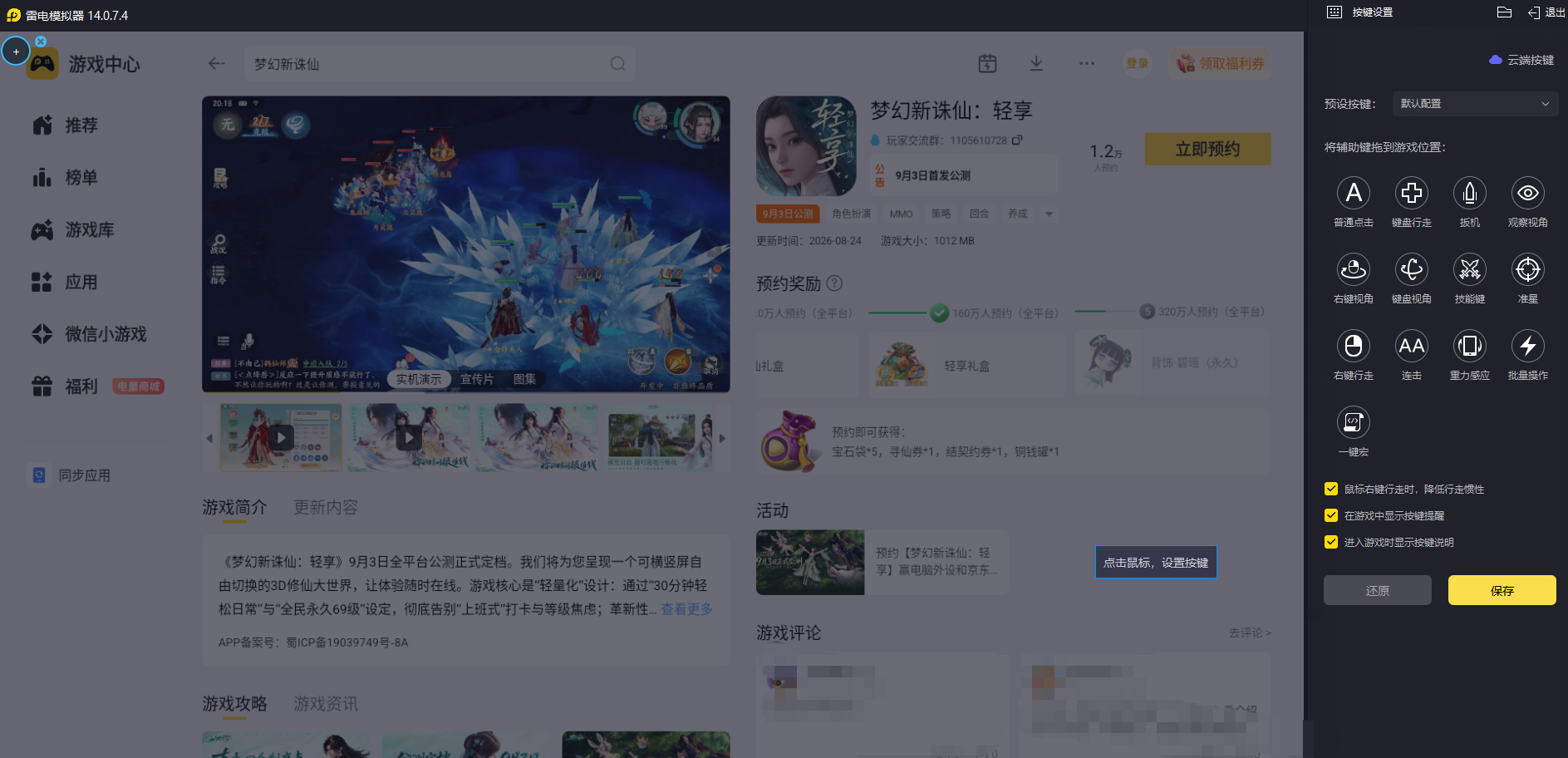Pick the 扳机 trigger key icon
This screenshot has height=758, width=1568.
click(x=1470, y=193)
